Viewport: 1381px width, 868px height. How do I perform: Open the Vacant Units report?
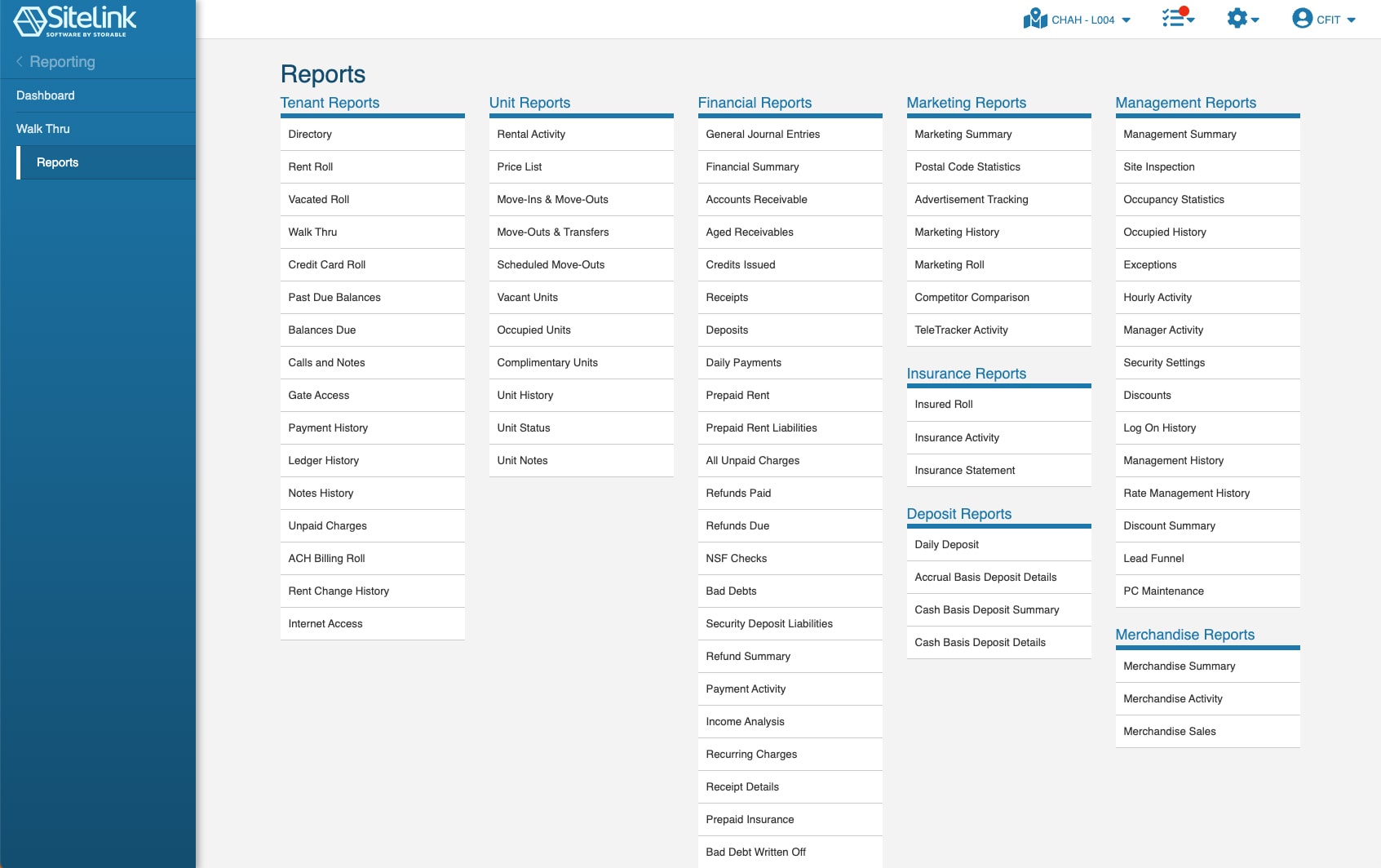(527, 297)
